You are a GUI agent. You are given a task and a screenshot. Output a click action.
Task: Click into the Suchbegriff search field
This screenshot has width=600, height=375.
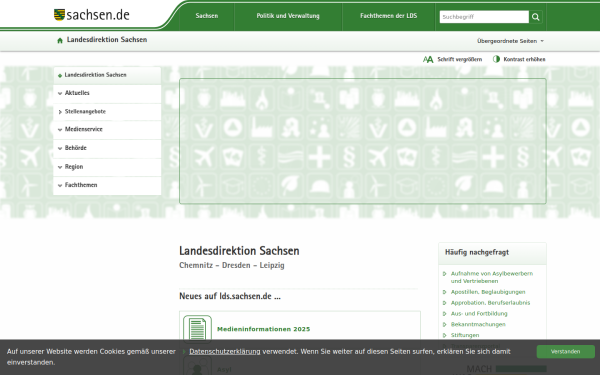click(x=484, y=17)
